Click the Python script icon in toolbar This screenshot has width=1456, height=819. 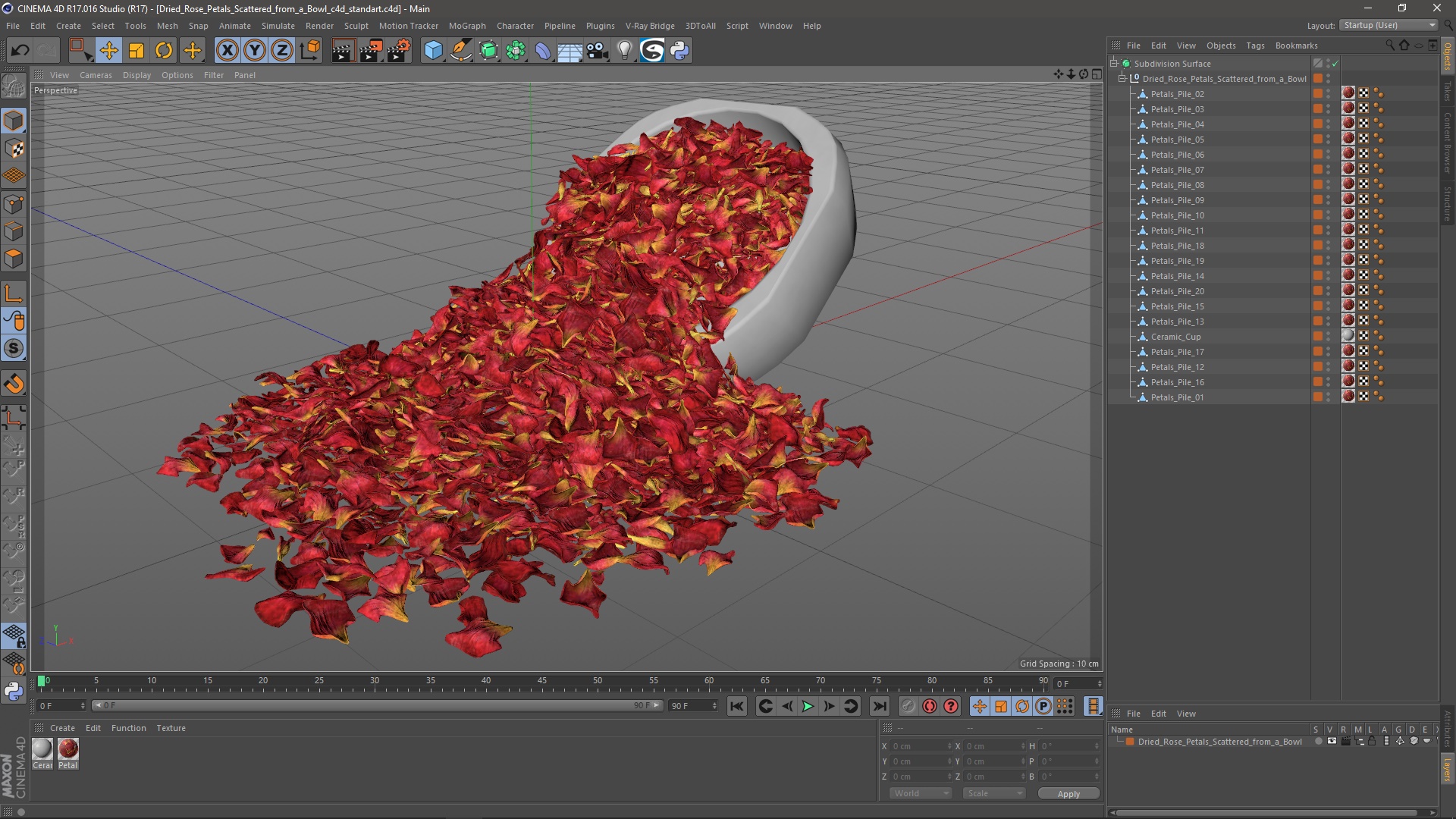679,51
